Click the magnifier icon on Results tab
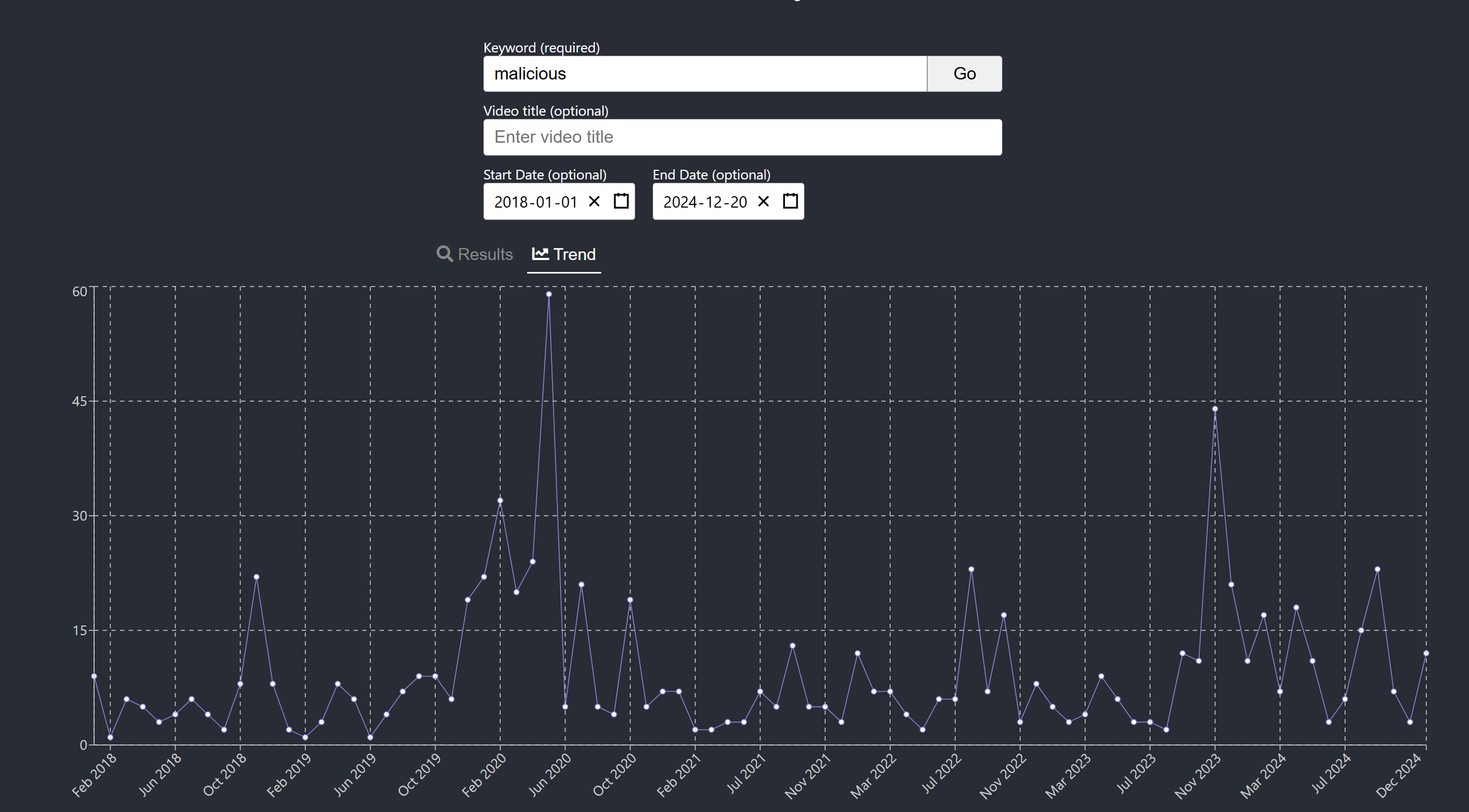This screenshot has width=1469, height=812. (445, 254)
